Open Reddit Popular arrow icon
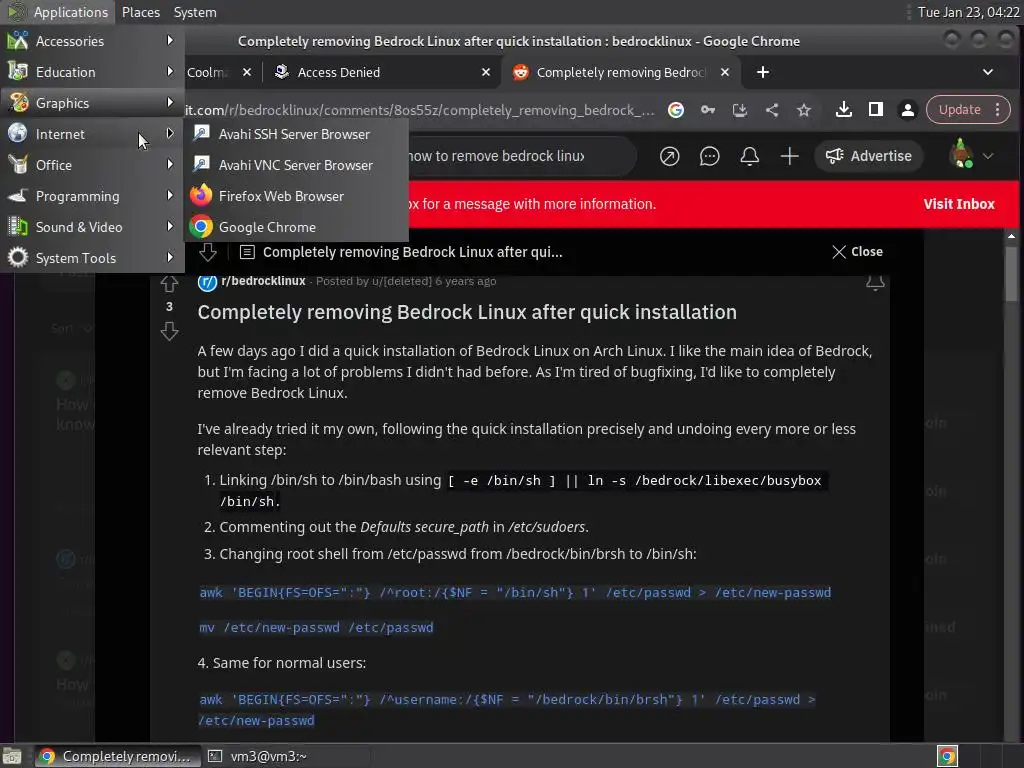This screenshot has width=1024, height=768. pyautogui.click(x=669, y=156)
